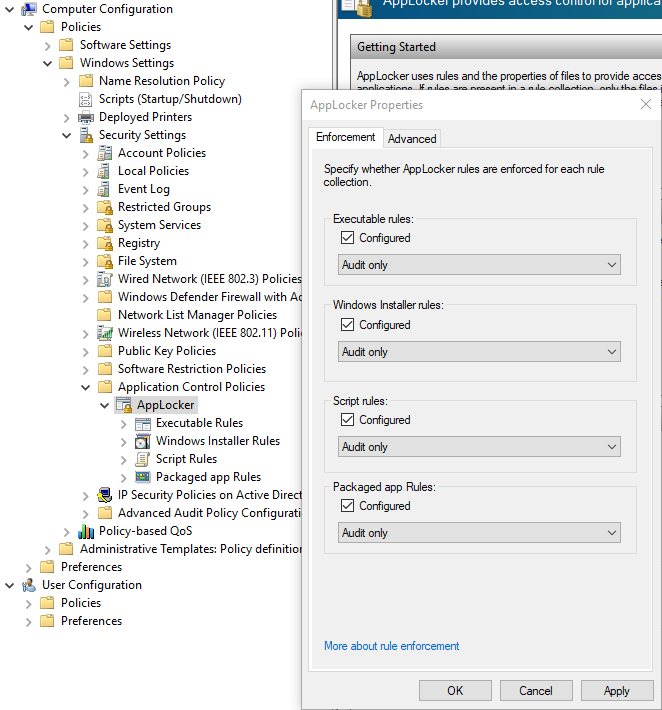The width and height of the screenshot is (662, 710).
Task: Uncheck Configured under Executable rules
Action: pos(347,238)
